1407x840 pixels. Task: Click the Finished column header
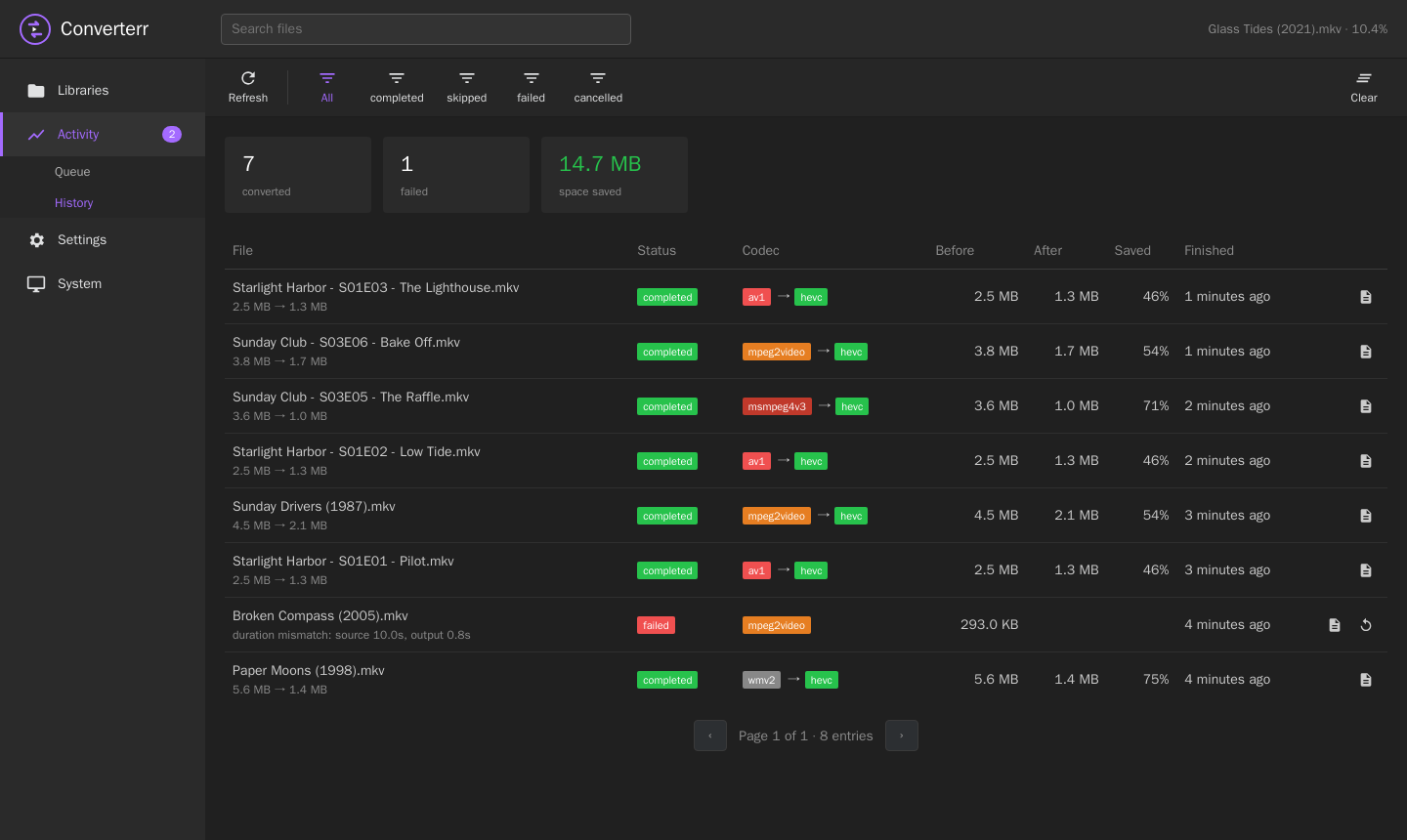coord(1210,251)
